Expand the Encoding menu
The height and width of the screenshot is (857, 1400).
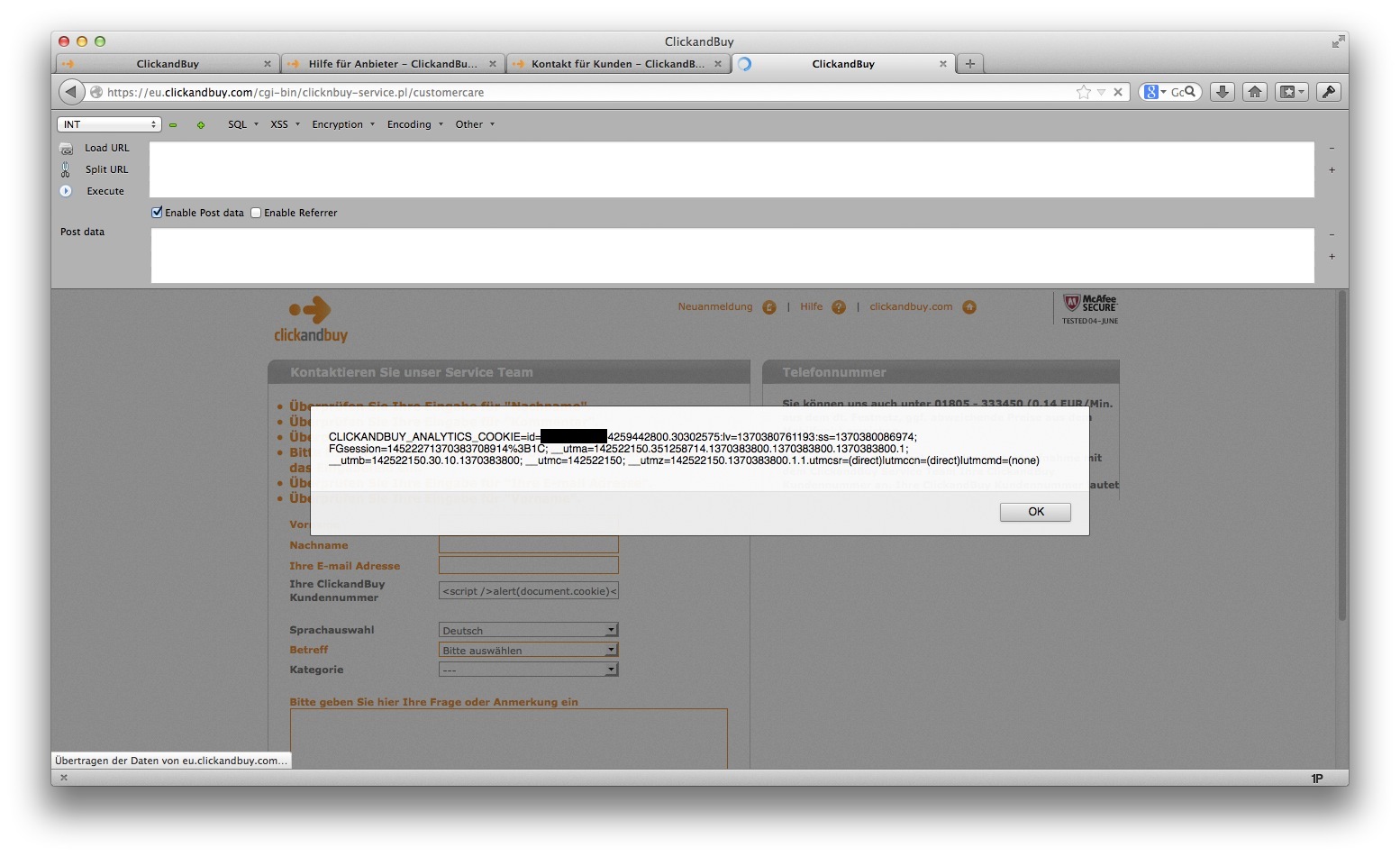(415, 124)
